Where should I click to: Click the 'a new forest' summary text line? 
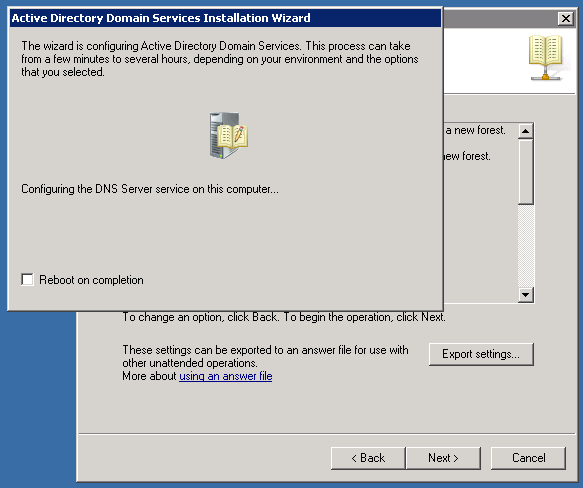(x=476, y=130)
